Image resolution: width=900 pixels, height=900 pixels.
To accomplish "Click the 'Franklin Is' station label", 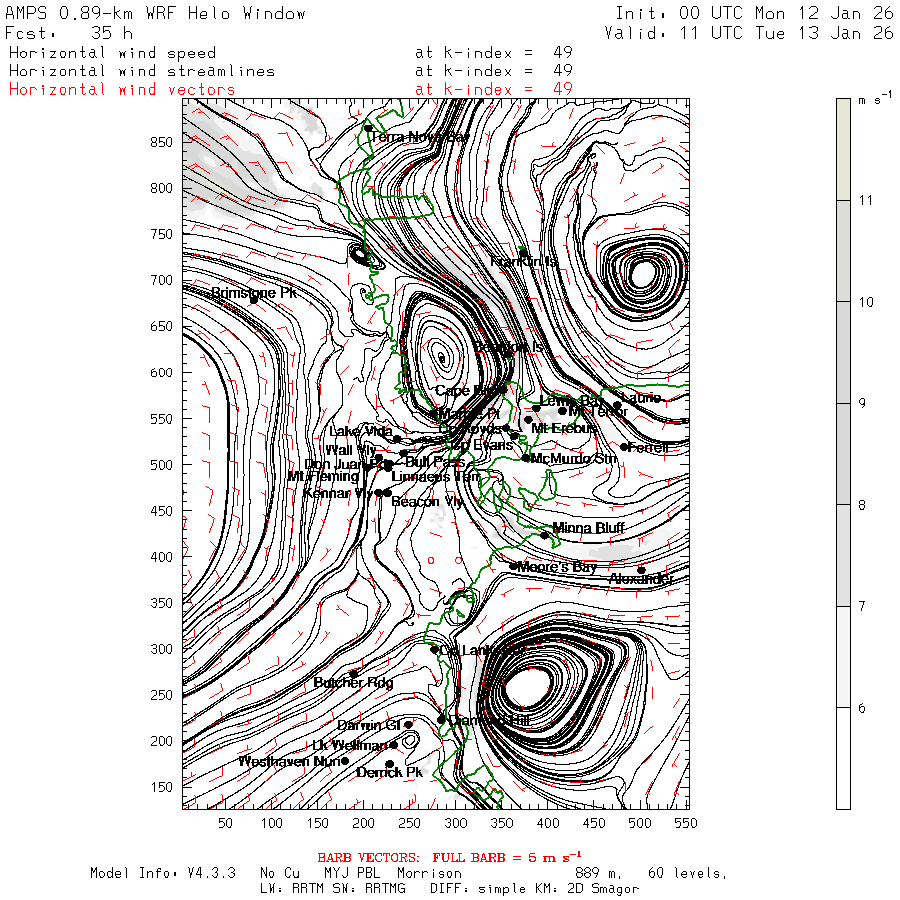I will pyautogui.click(x=524, y=262).
